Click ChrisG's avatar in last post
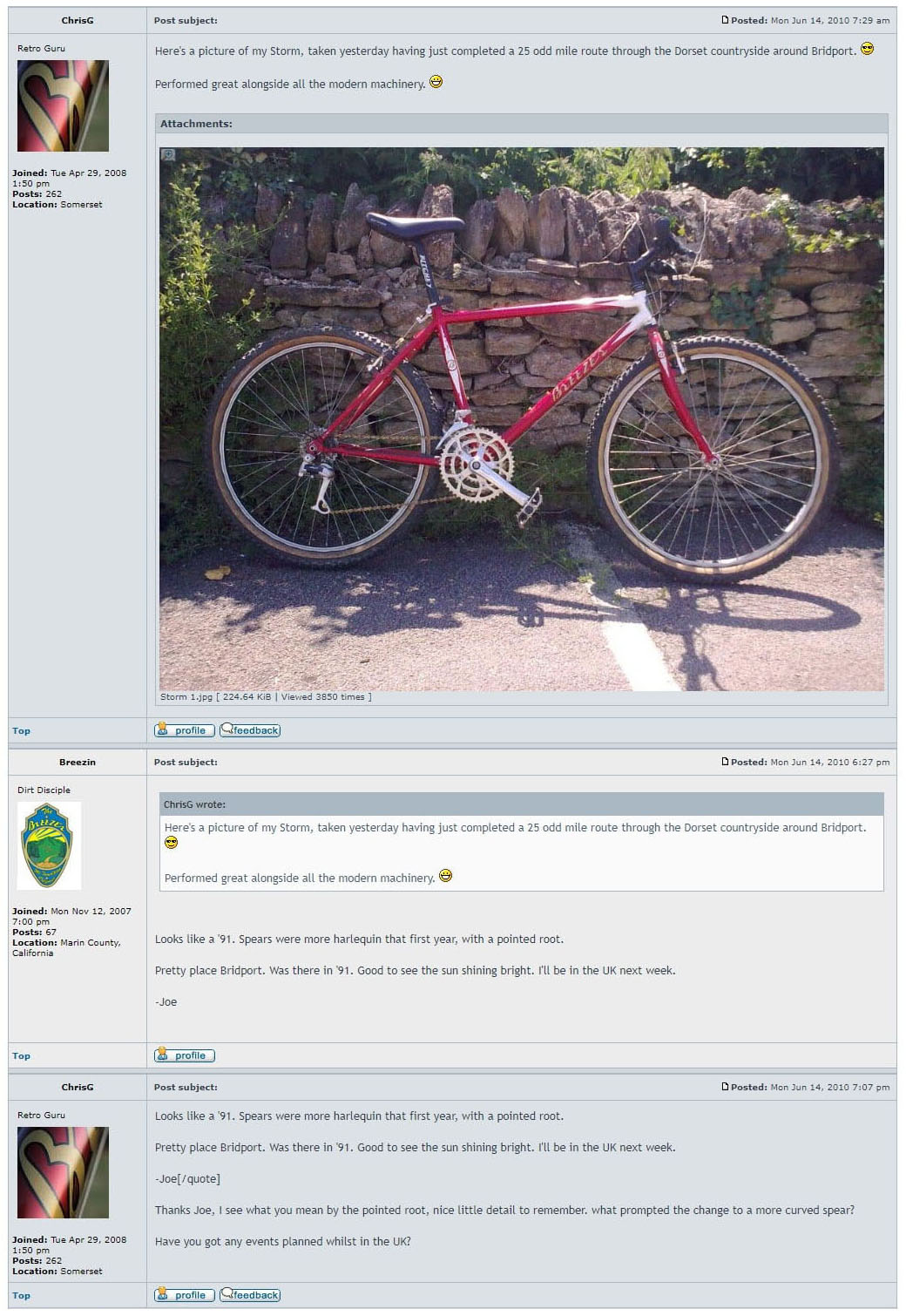 [63, 1172]
